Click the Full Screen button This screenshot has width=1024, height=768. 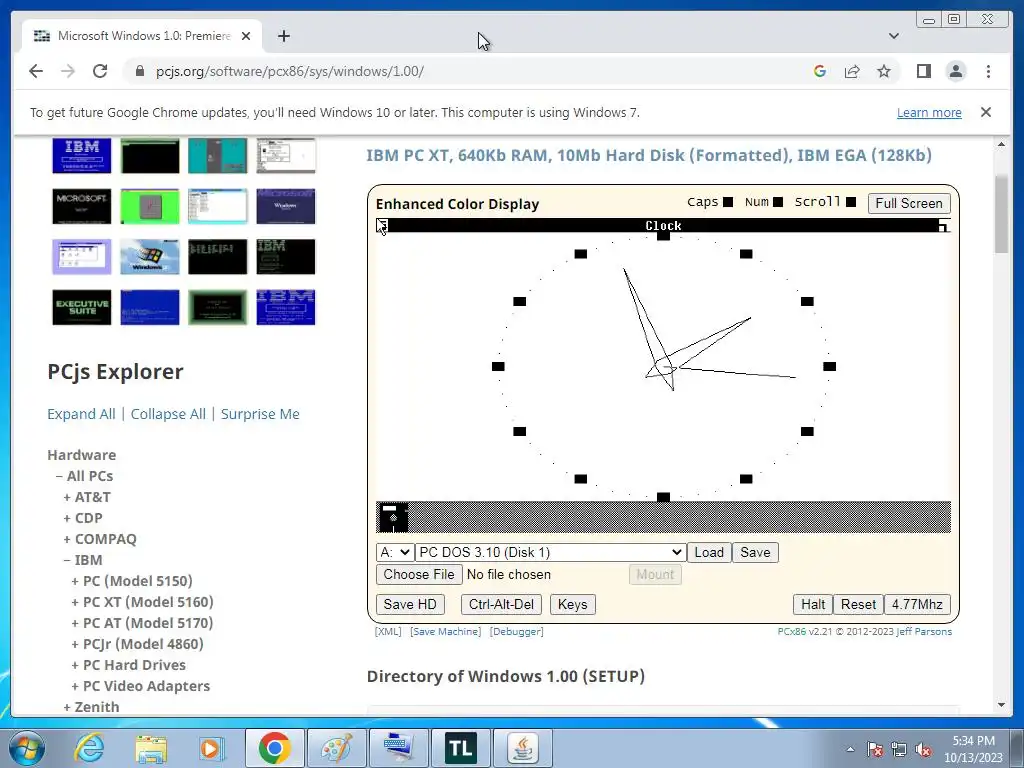[x=908, y=203]
